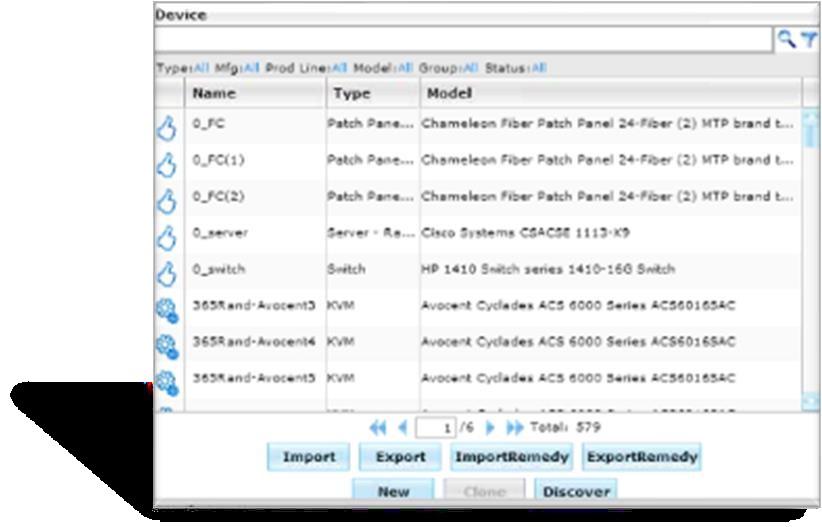Click the search magnifier icon
822x527 pixels.
tap(786, 39)
